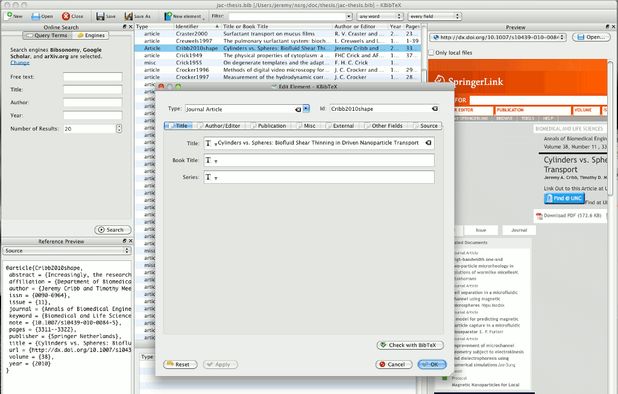Close the Reference Preview panel
618x394 pixels.
click(130, 241)
